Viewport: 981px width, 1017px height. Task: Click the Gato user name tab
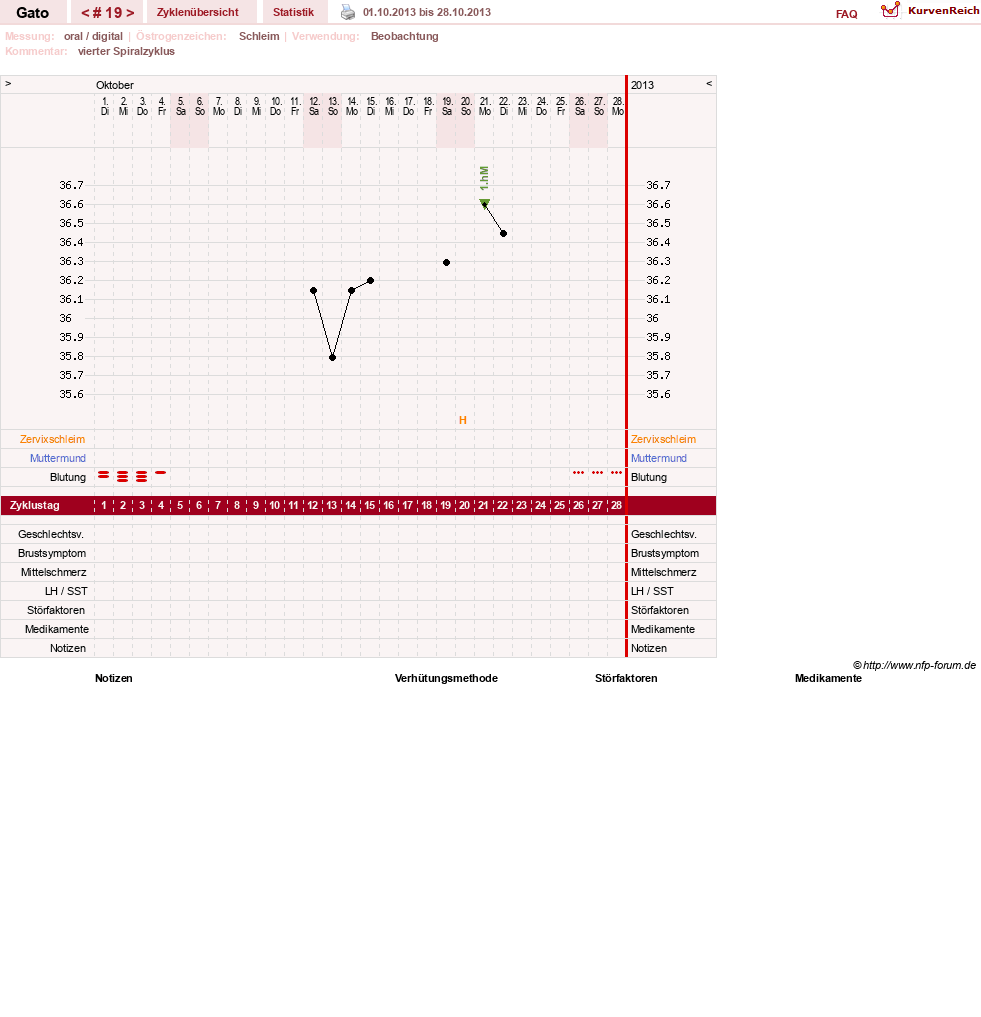coord(32,13)
